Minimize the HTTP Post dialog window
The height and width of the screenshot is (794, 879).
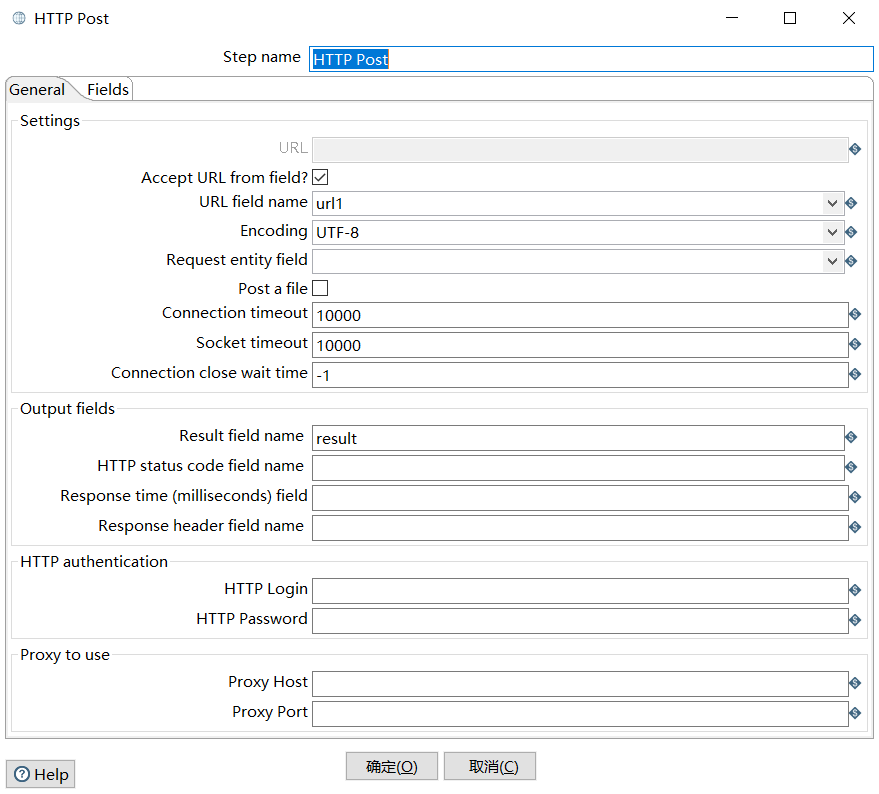tap(732, 18)
